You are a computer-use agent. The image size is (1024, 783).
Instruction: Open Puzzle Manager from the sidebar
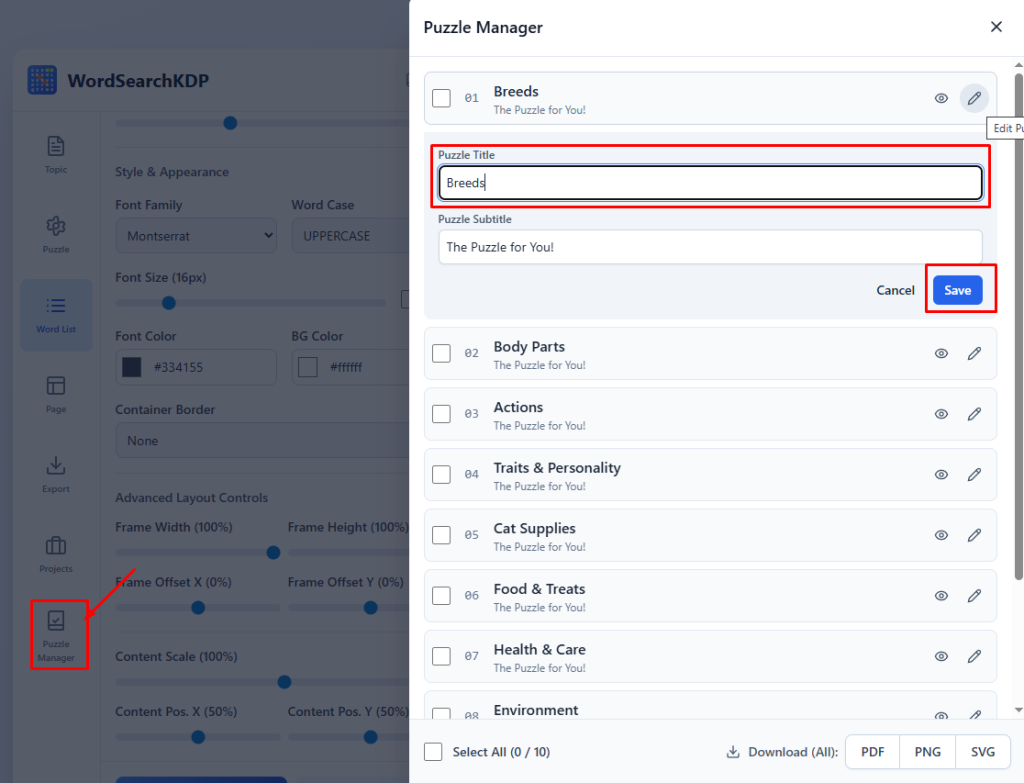(57, 634)
